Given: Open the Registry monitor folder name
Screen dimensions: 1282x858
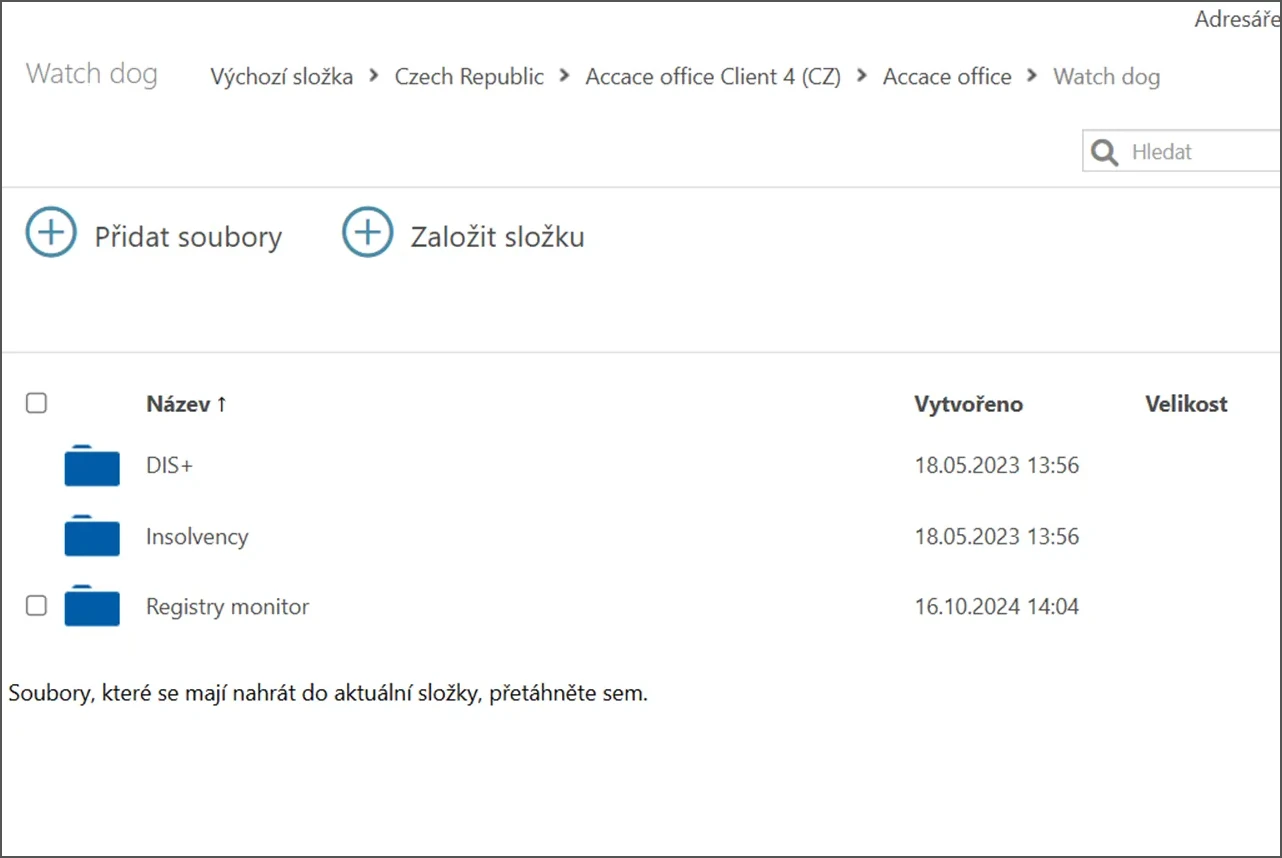Looking at the screenshot, I should 227,606.
